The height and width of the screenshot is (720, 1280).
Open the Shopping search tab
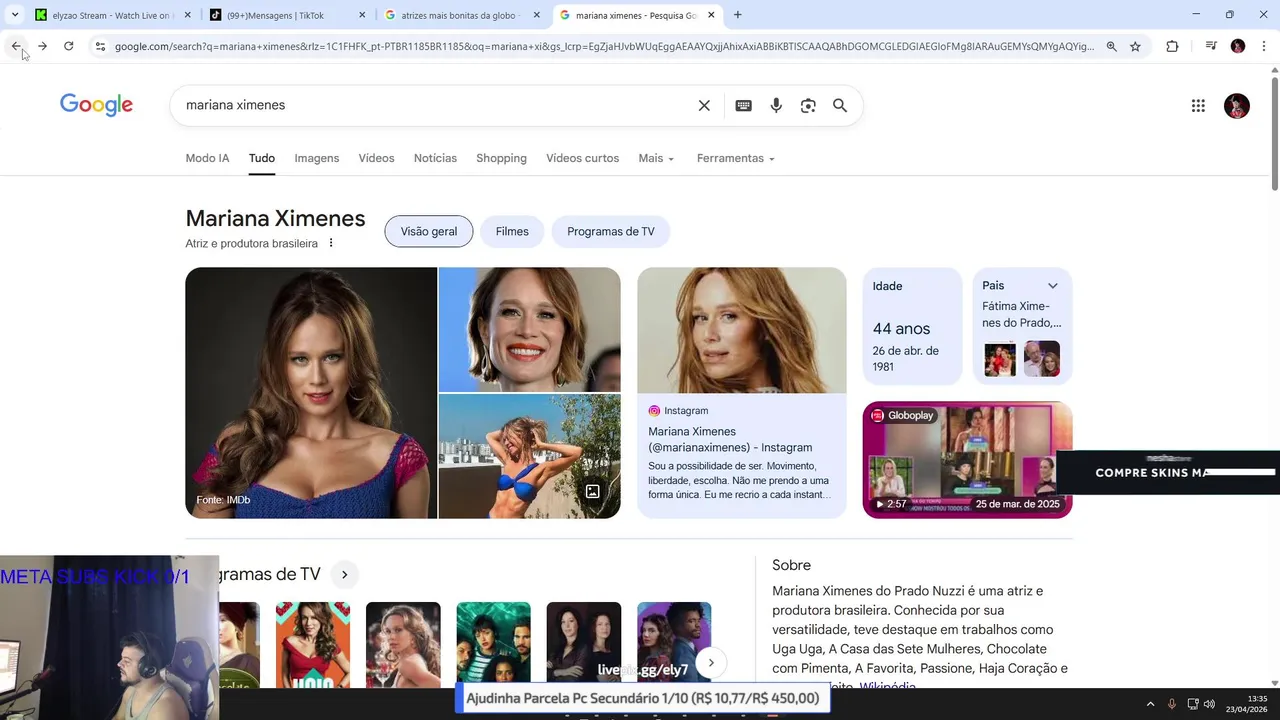[x=501, y=158]
